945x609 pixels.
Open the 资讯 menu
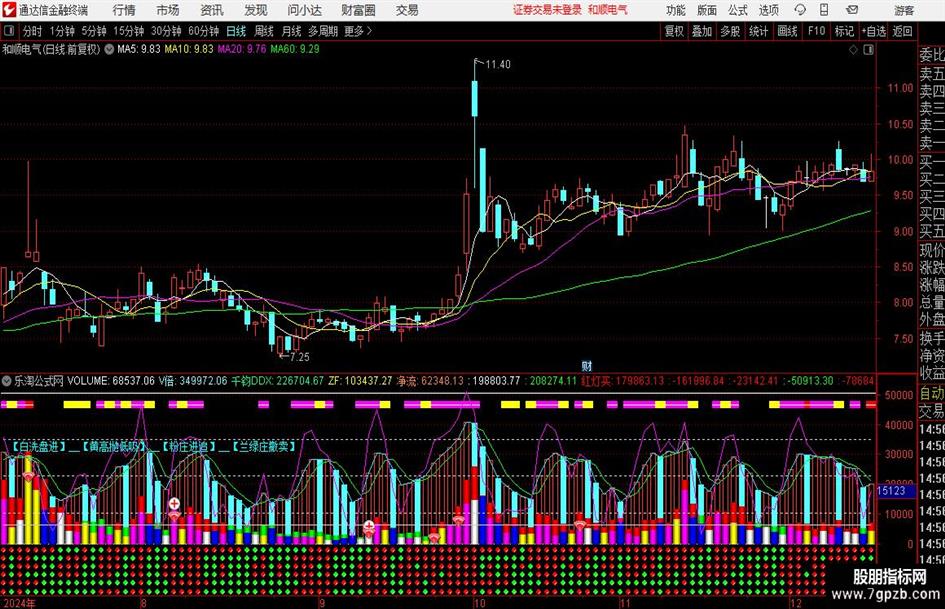tap(212, 10)
